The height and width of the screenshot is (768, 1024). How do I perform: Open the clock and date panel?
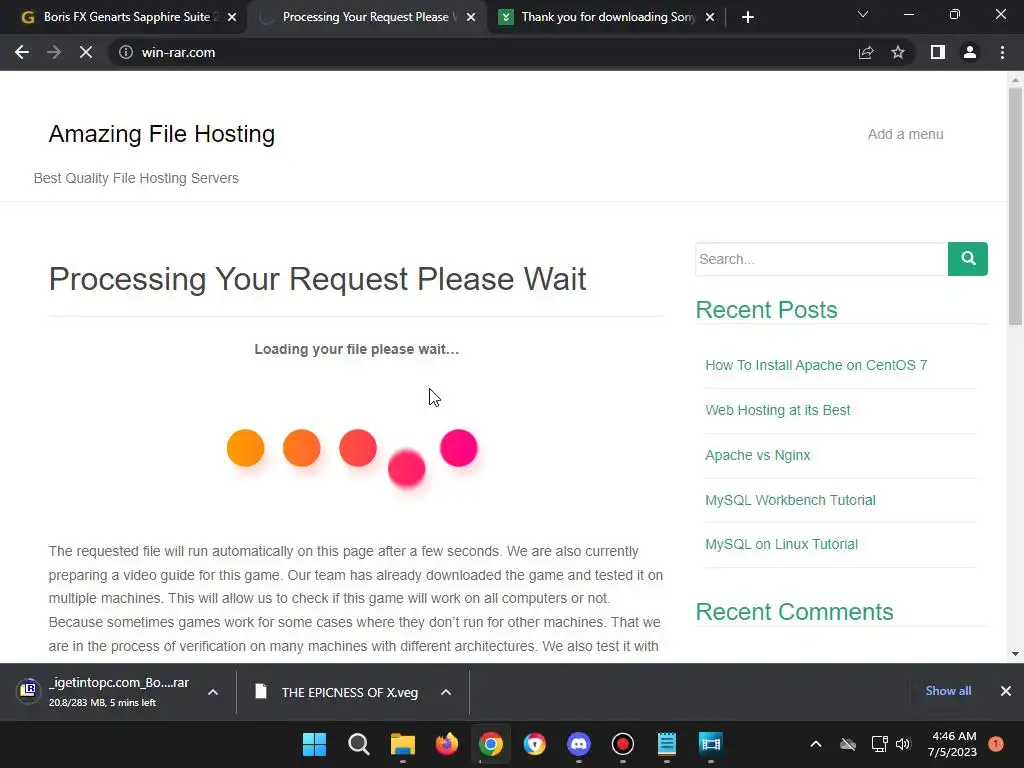pos(953,744)
